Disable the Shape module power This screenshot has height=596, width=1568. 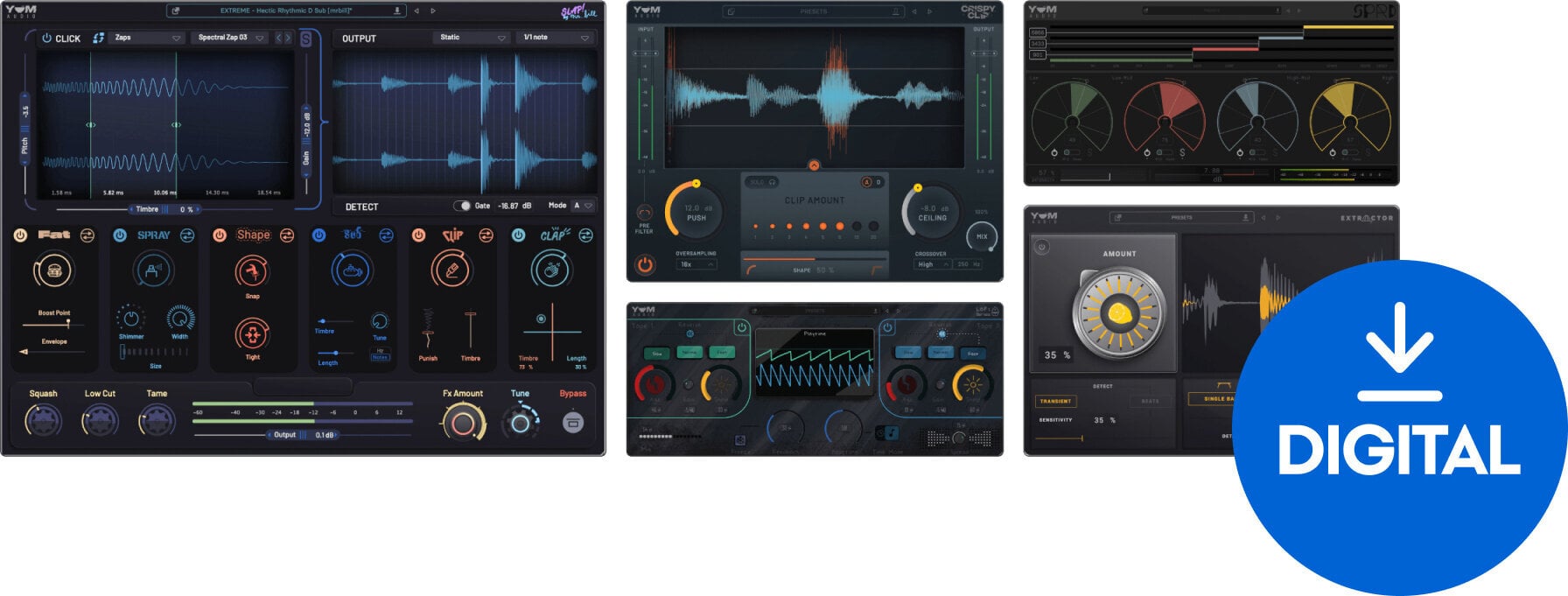220,235
